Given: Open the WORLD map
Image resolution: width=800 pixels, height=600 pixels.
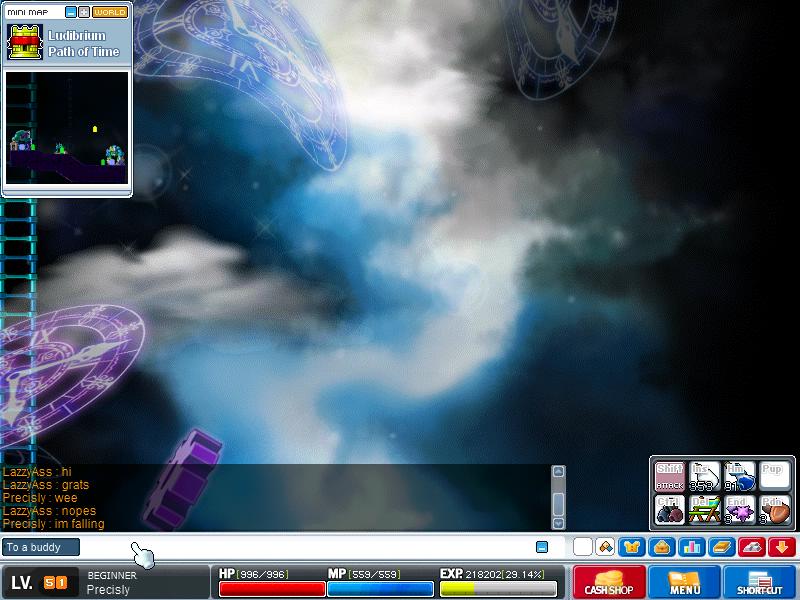Looking at the screenshot, I should [x=110, y=12].
